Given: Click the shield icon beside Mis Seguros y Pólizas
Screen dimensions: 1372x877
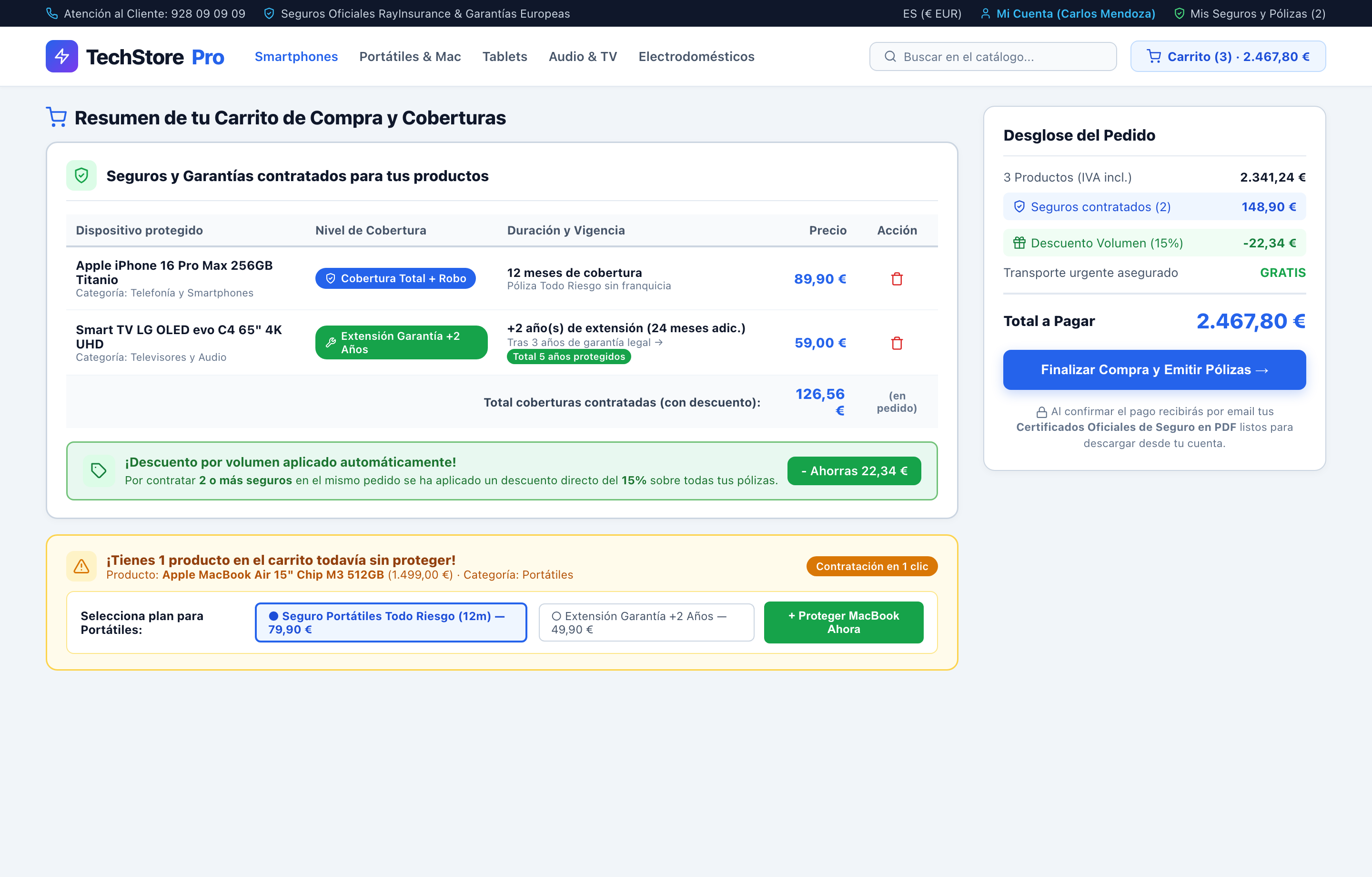Looking at the screenshot, I should pyautogui.click(x=1180, y=13).
